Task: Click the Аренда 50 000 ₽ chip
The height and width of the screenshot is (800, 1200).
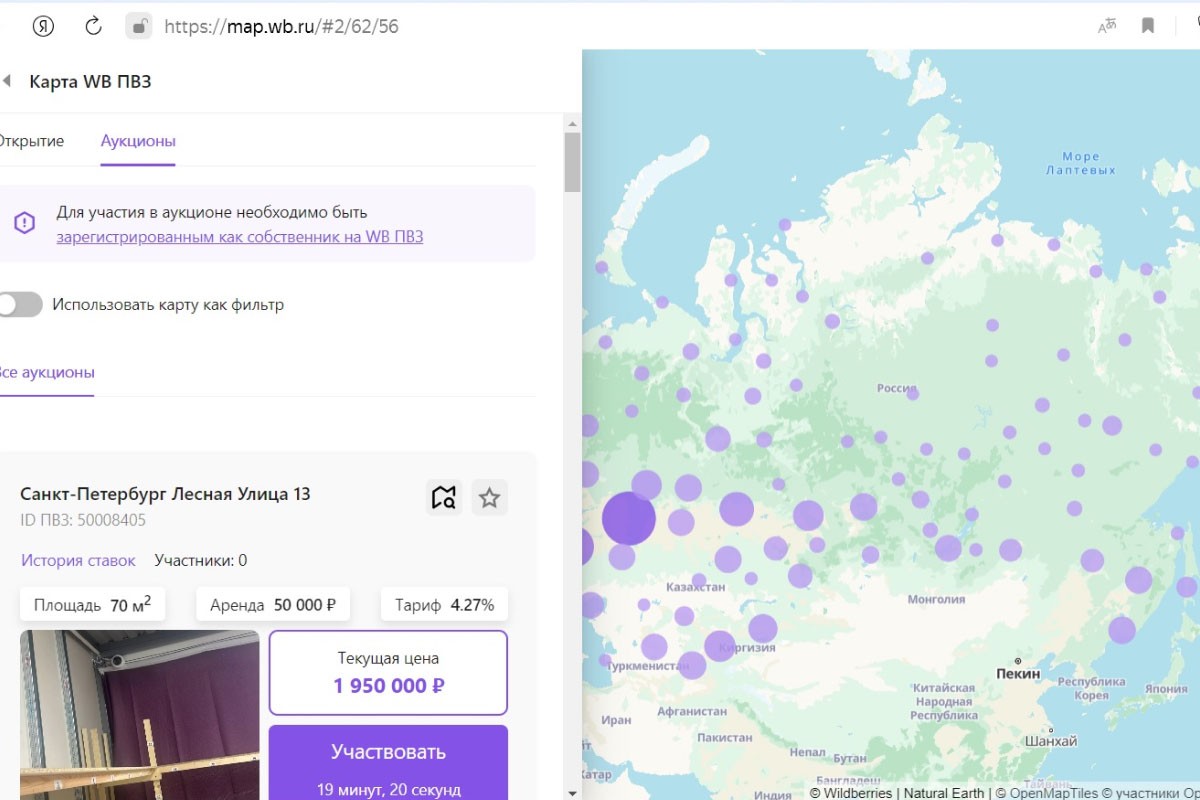Action: (x=273, y=604)
